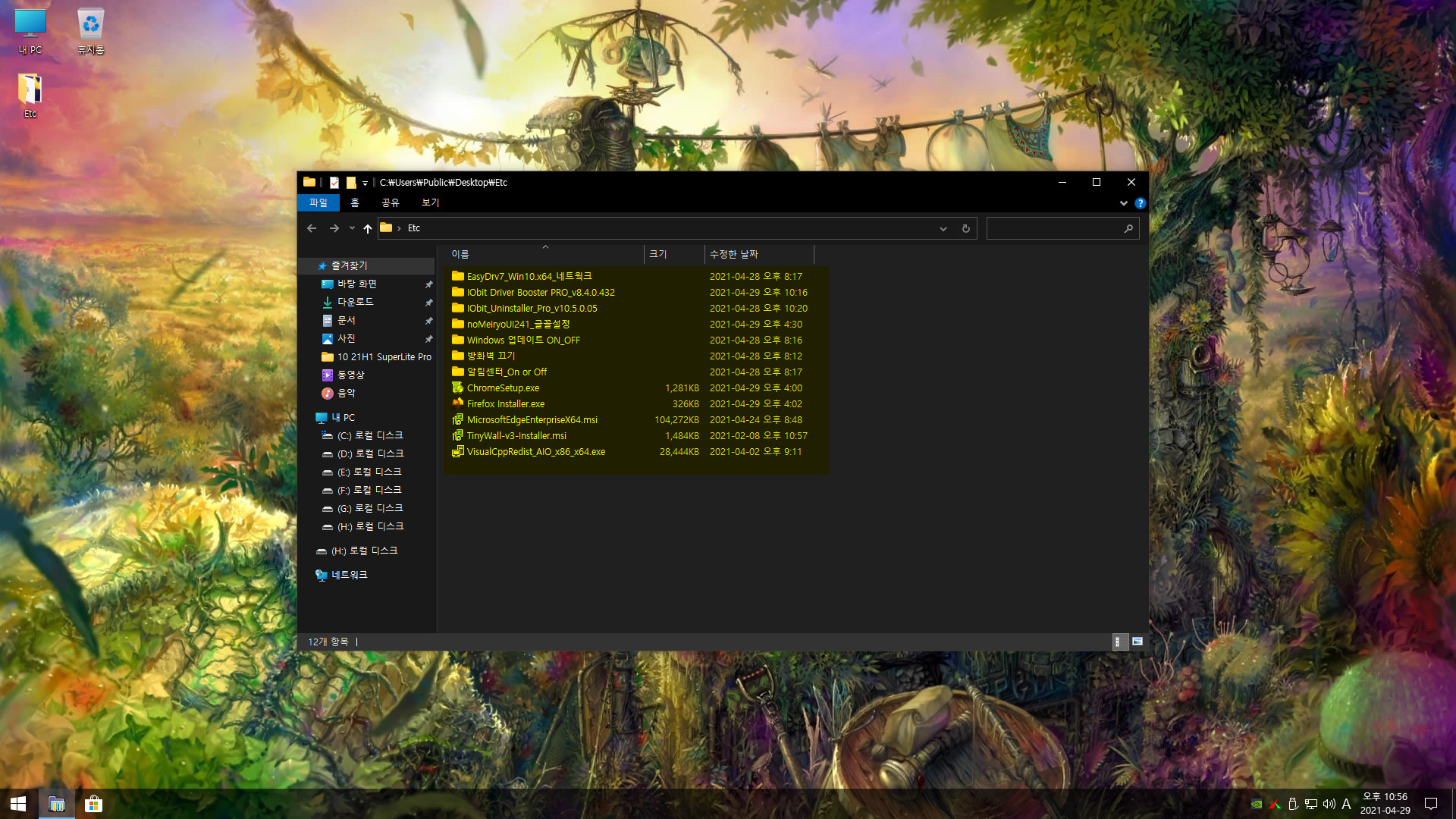Open the 내 PC desktop icon
Screen dimensions: 1456x819
tap(30, 32)
